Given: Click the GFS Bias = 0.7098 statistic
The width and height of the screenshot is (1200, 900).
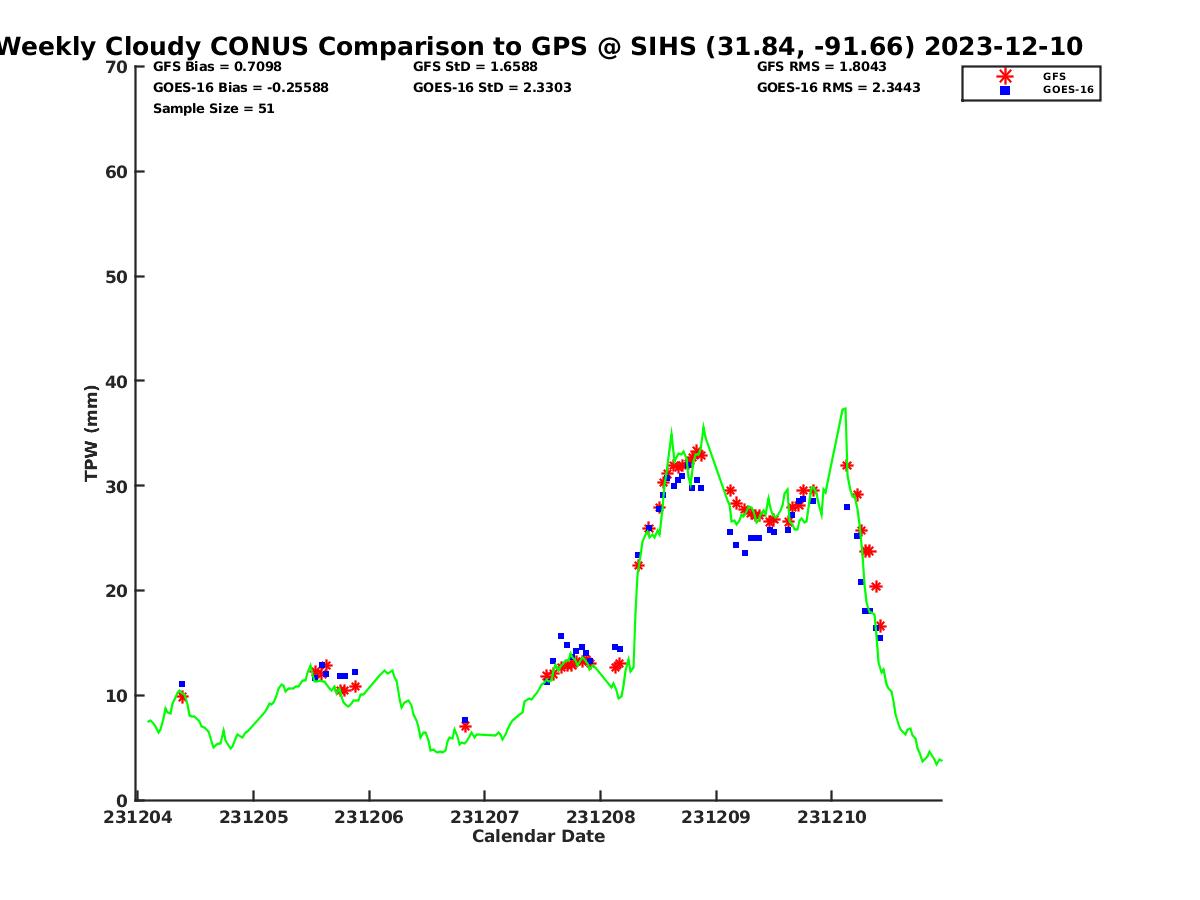Looking at the screenshot, I should 217,67.
